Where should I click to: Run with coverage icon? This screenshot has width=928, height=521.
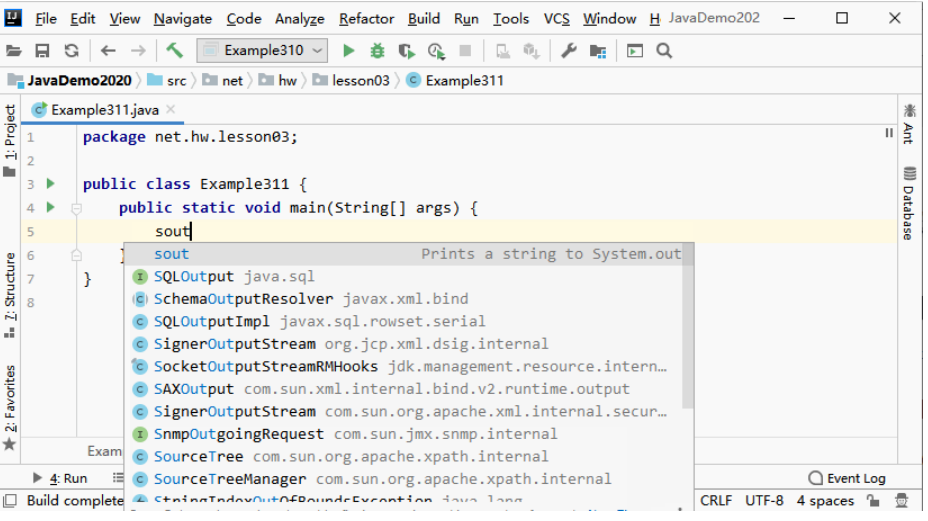(407, 52)
